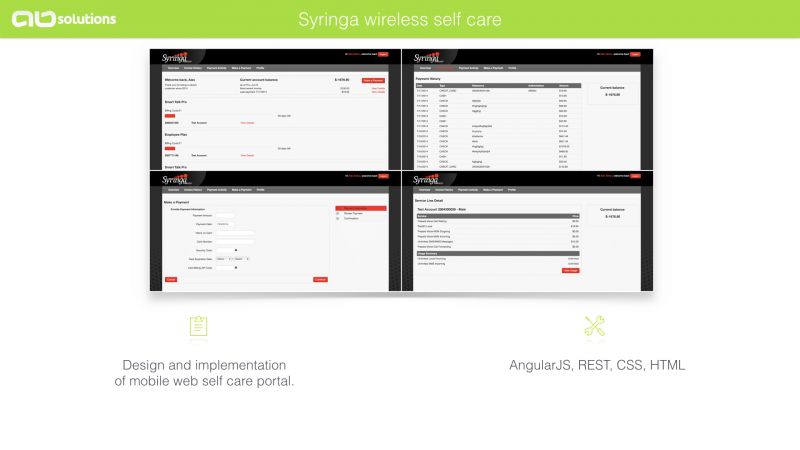Screen dimensions: 800x450
Task: Click the 'Current account balance' heading
Action: point(259,80)
